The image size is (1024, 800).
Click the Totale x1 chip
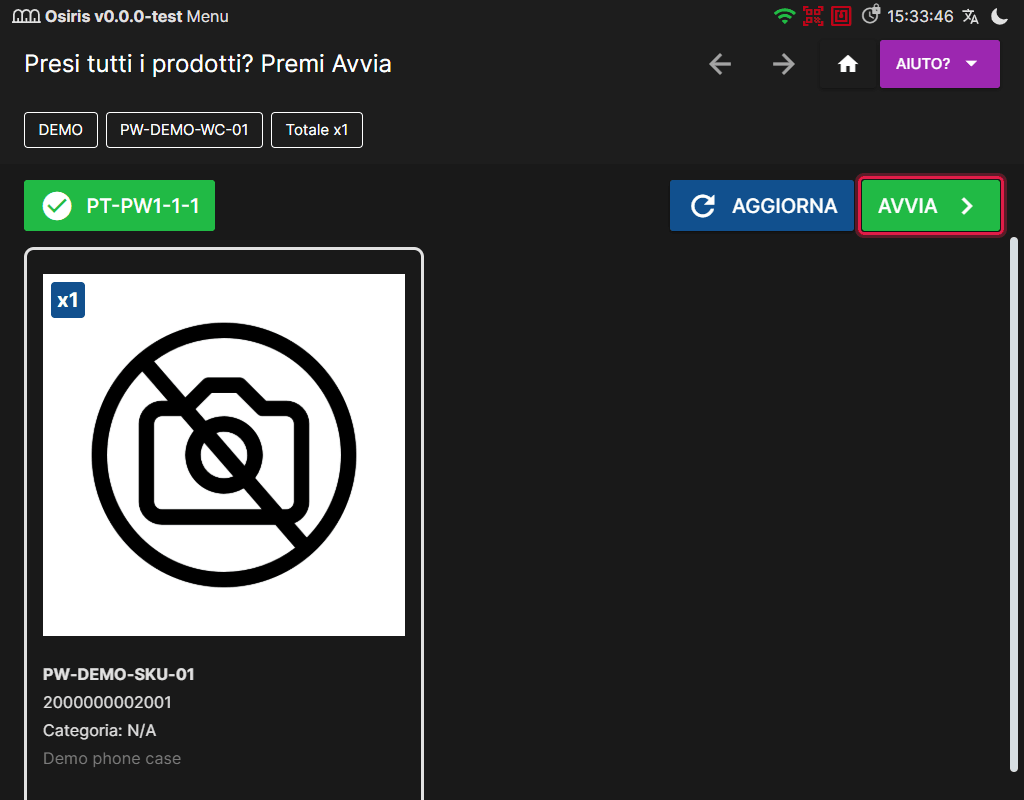[x=317, y=130]
